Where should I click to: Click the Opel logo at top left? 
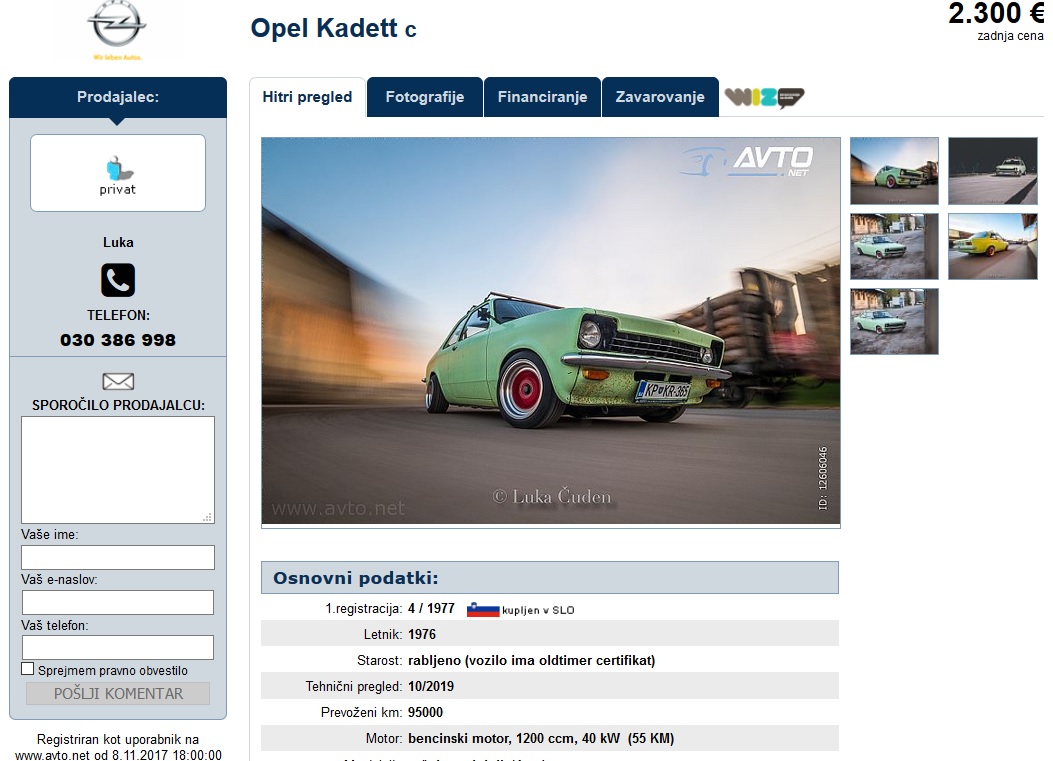[x=117, y=30]
